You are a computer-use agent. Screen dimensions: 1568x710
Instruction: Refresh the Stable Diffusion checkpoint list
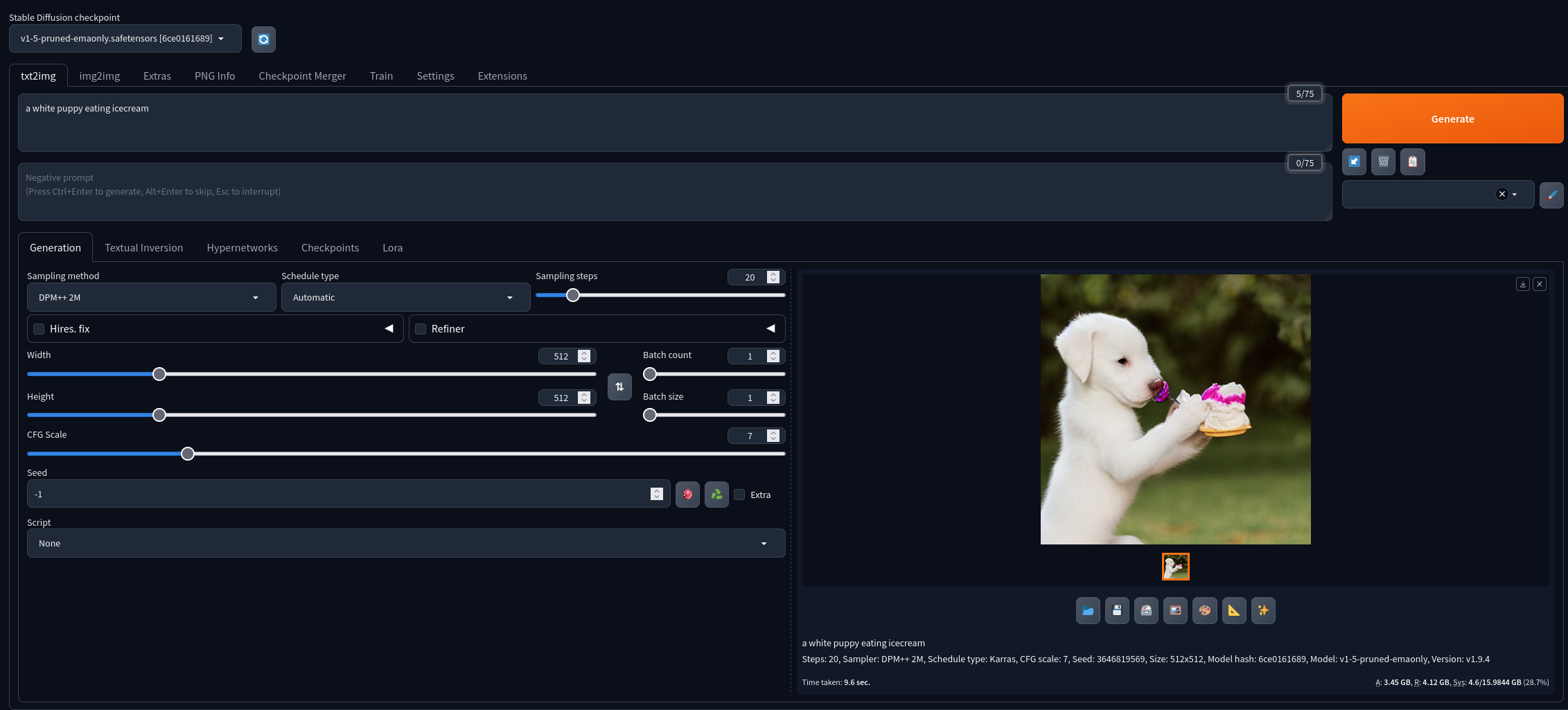263,39
